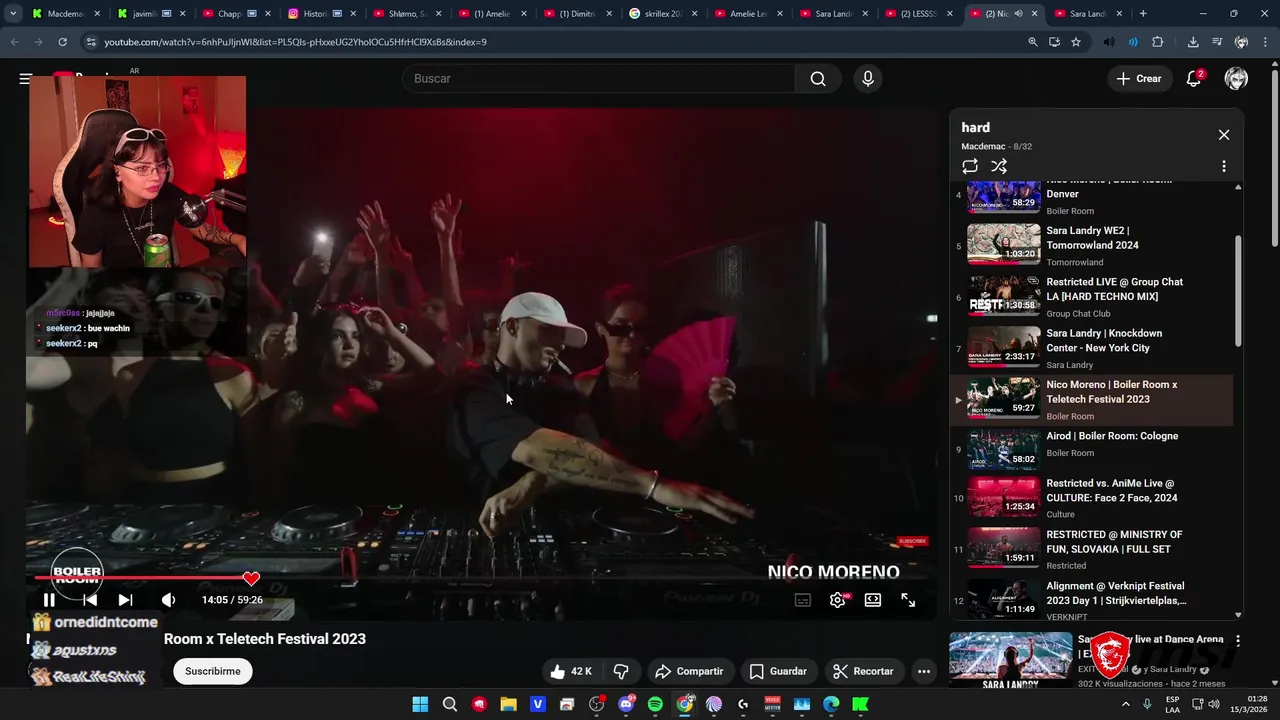1280x720 pixels.
Task: Open the browser extensions puzzle icon
Action: 1158,42
